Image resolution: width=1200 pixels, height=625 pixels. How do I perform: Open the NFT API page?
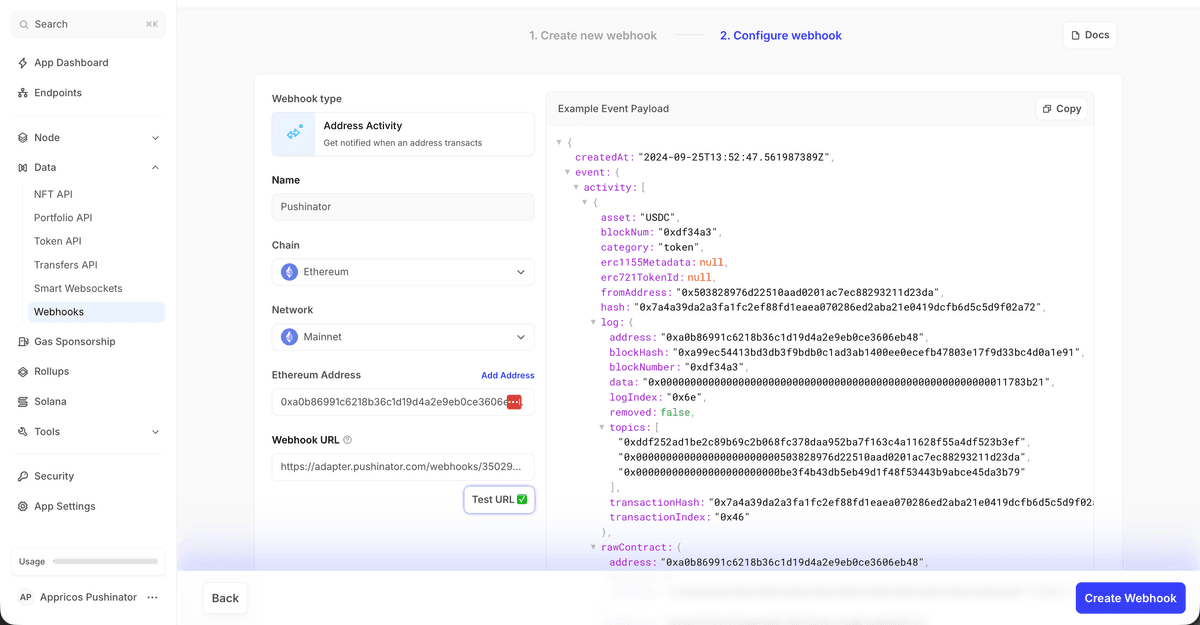point(53,194)
